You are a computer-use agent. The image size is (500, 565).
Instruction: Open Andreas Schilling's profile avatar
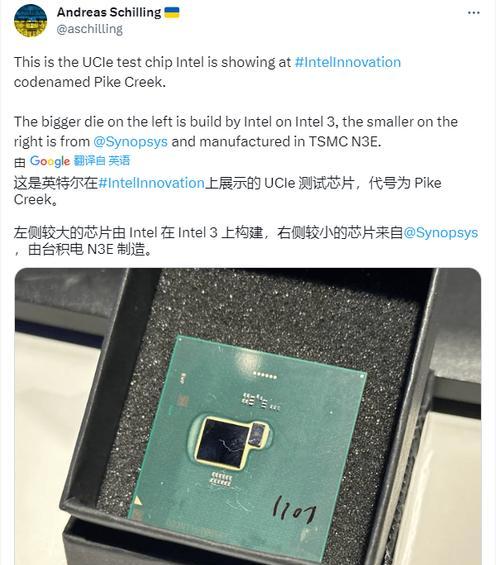[x=31, y=21]
